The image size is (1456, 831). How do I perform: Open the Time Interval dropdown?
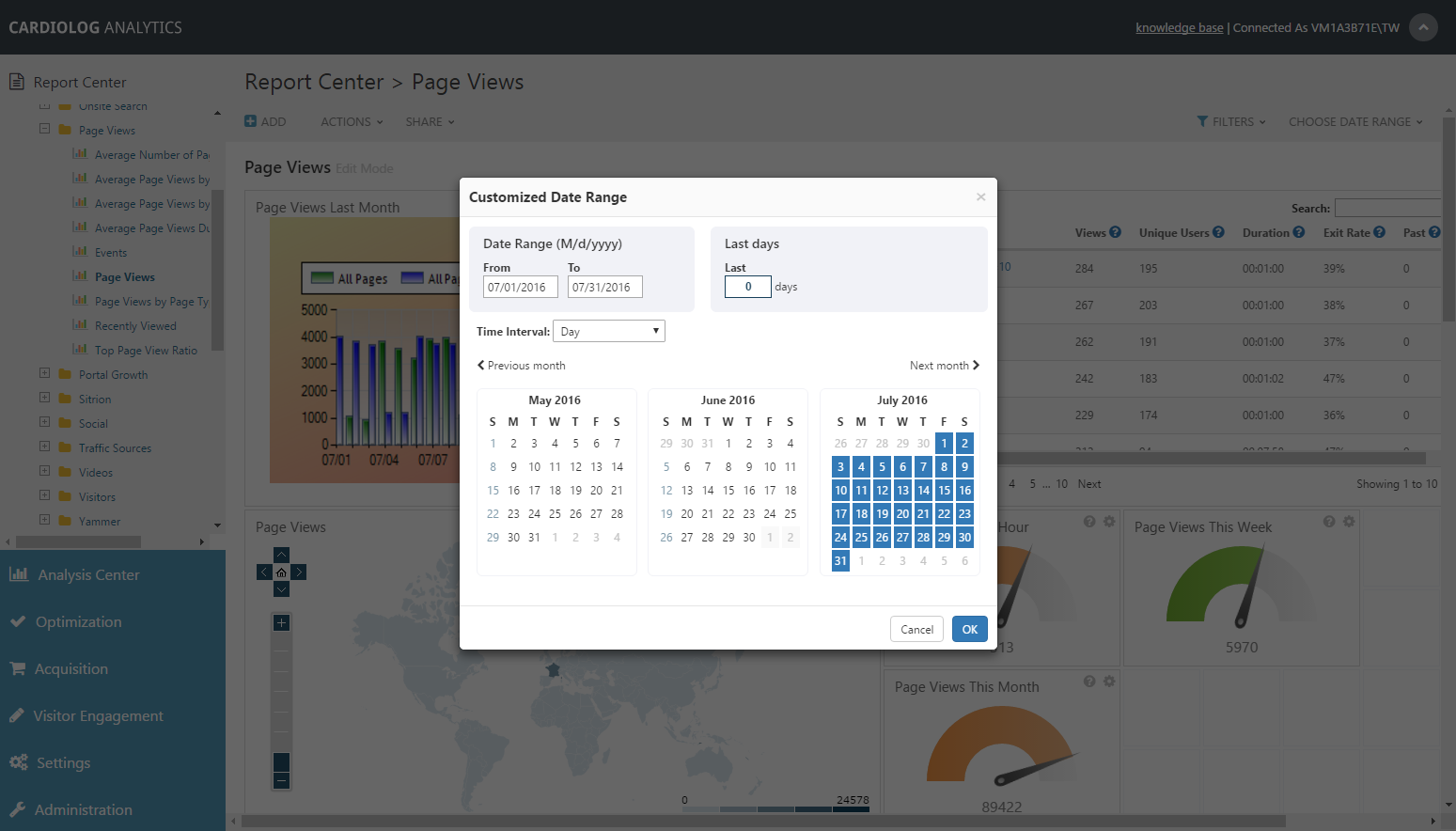[x=609, y=331]
